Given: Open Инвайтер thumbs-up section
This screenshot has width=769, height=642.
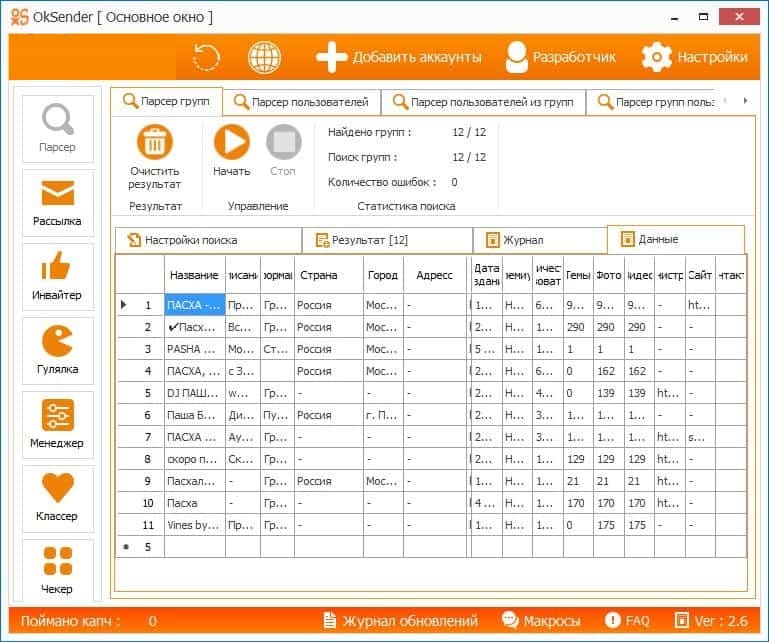Looking at the screenshot, I should (58, 277).
